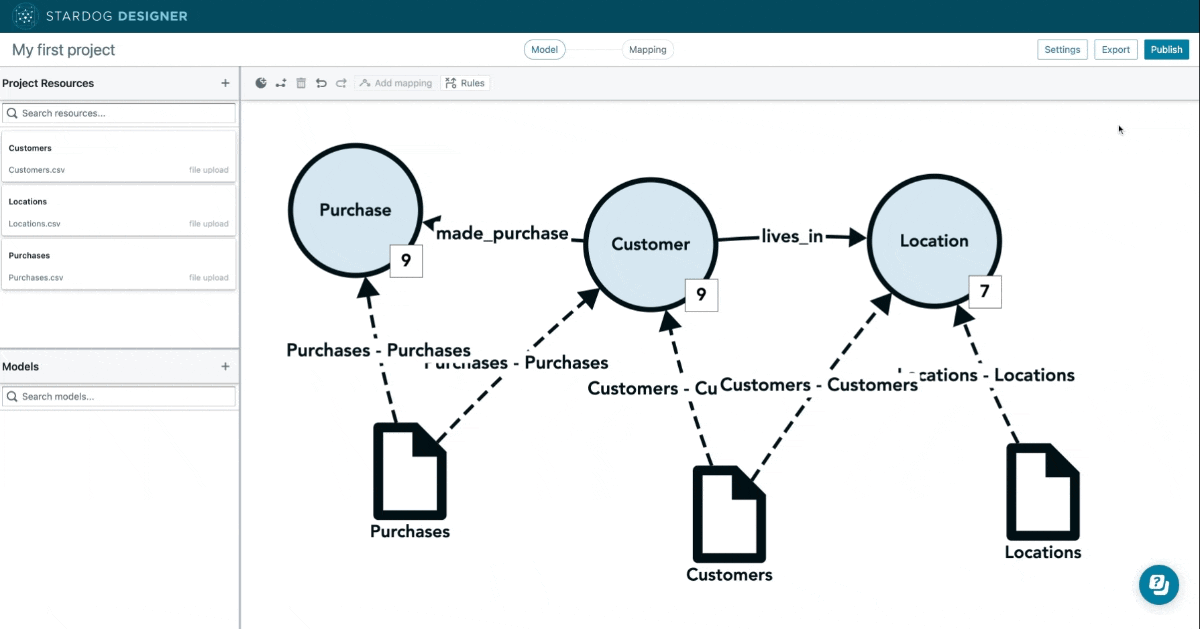Open the Rules panel
This screenshot has width=1200, height=629.
tap(465, 83)
